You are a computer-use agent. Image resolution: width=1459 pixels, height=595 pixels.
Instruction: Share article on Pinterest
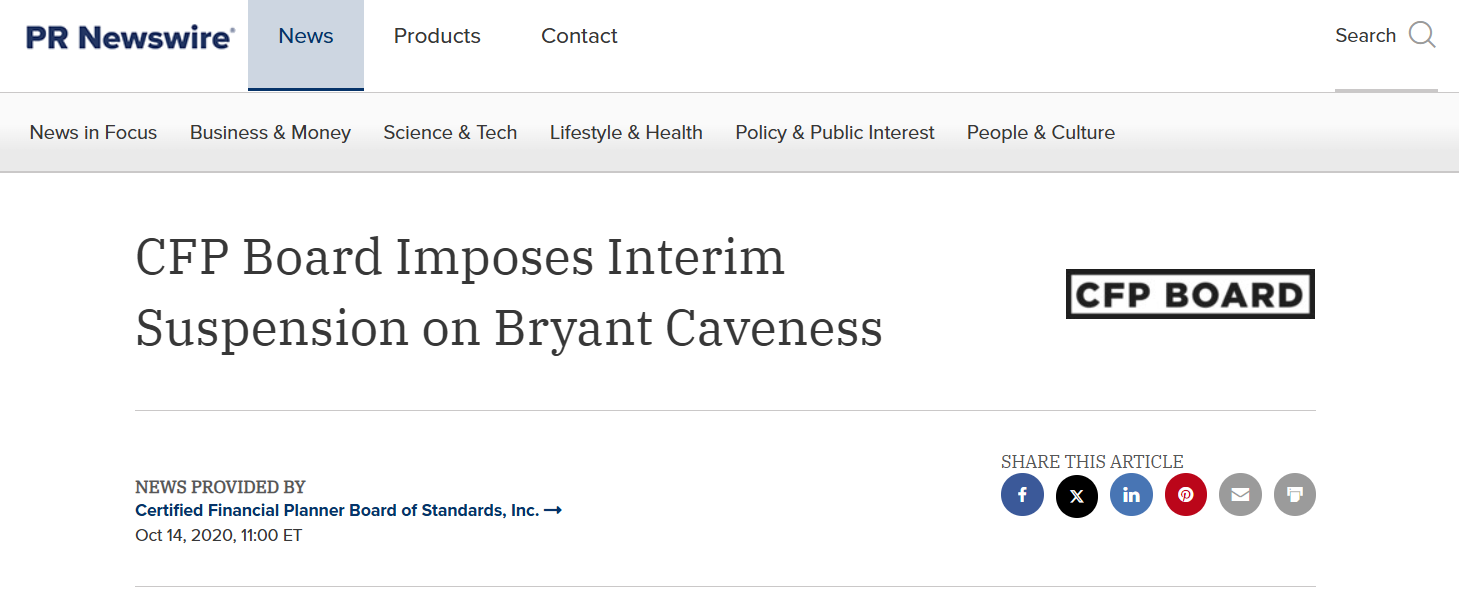pyautogui.click(x=1186, y=495)
